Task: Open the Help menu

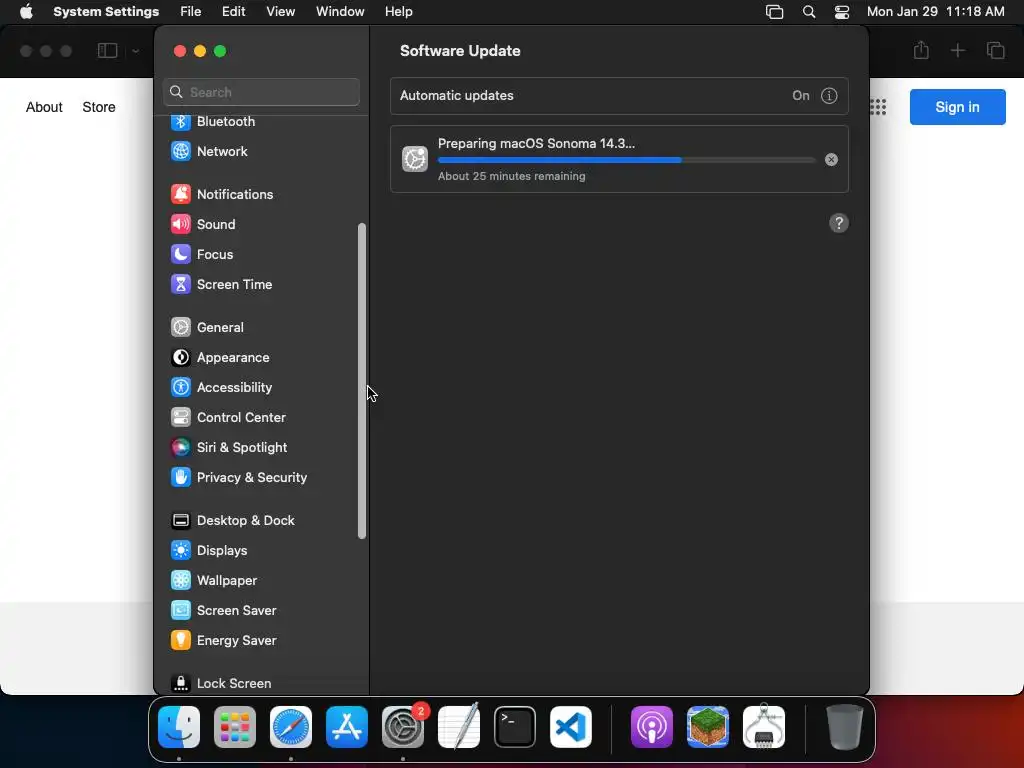Action: click(x=398, y=12)
